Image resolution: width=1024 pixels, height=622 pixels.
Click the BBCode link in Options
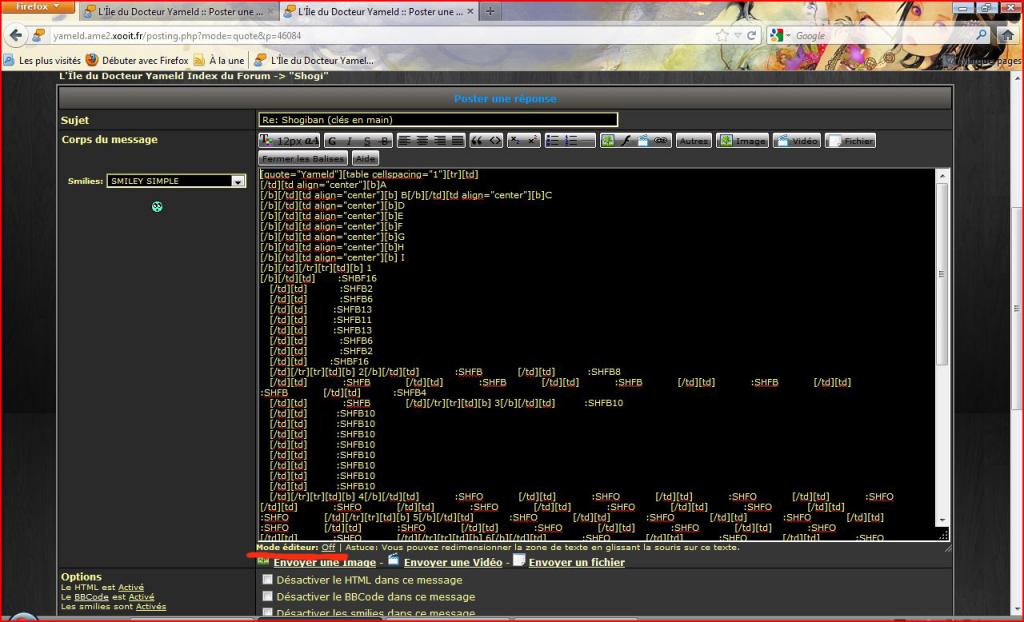tap(91, 597)
